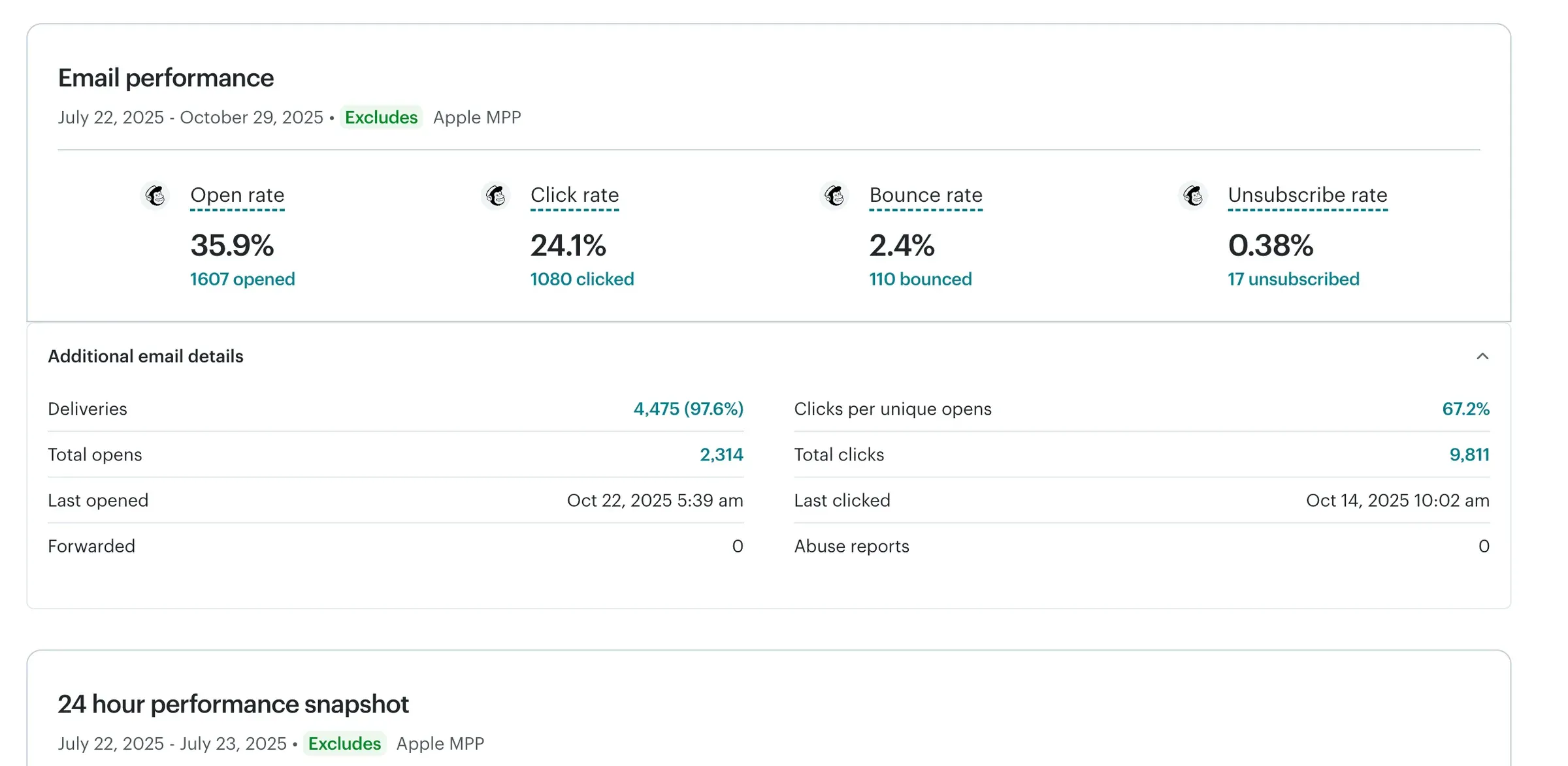1568x766 pixels.
Task: Click the Additional email details heading
Action: pyautogui.click(x=146, y=356)
